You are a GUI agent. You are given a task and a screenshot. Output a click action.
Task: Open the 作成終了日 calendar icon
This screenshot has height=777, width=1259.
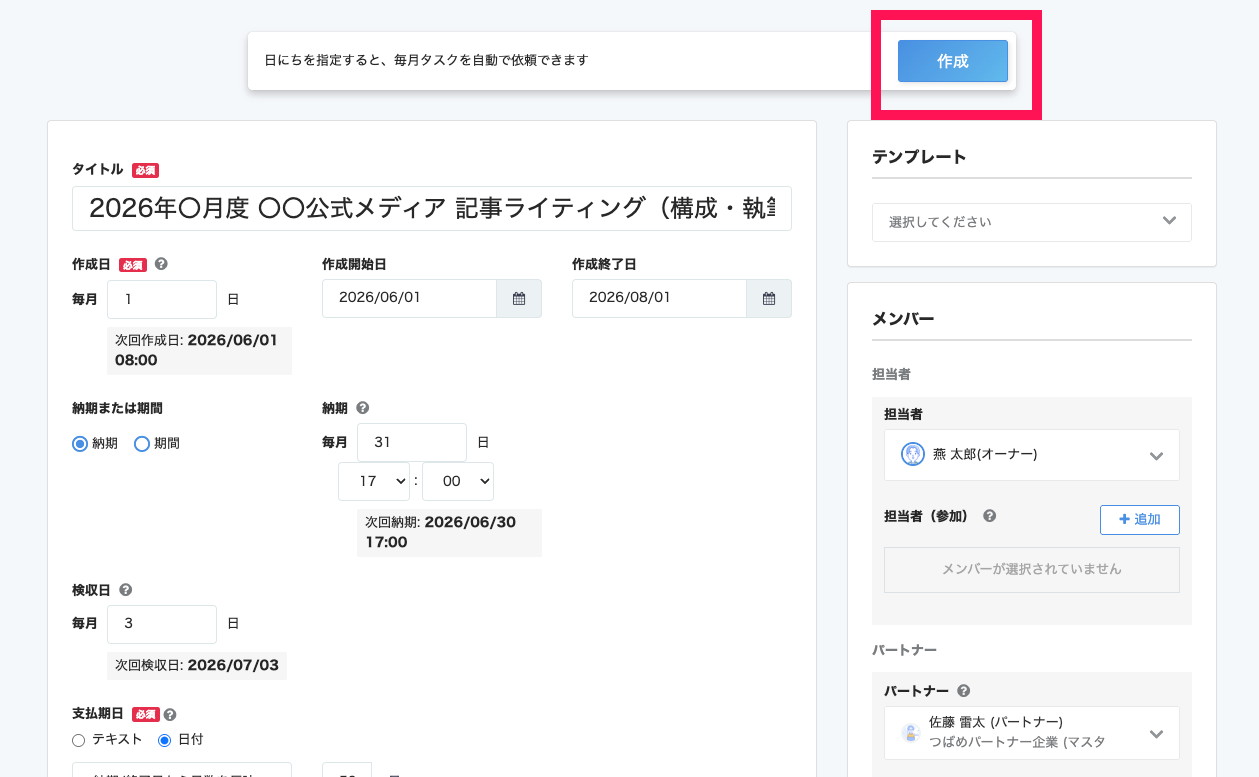click(769, 298)
